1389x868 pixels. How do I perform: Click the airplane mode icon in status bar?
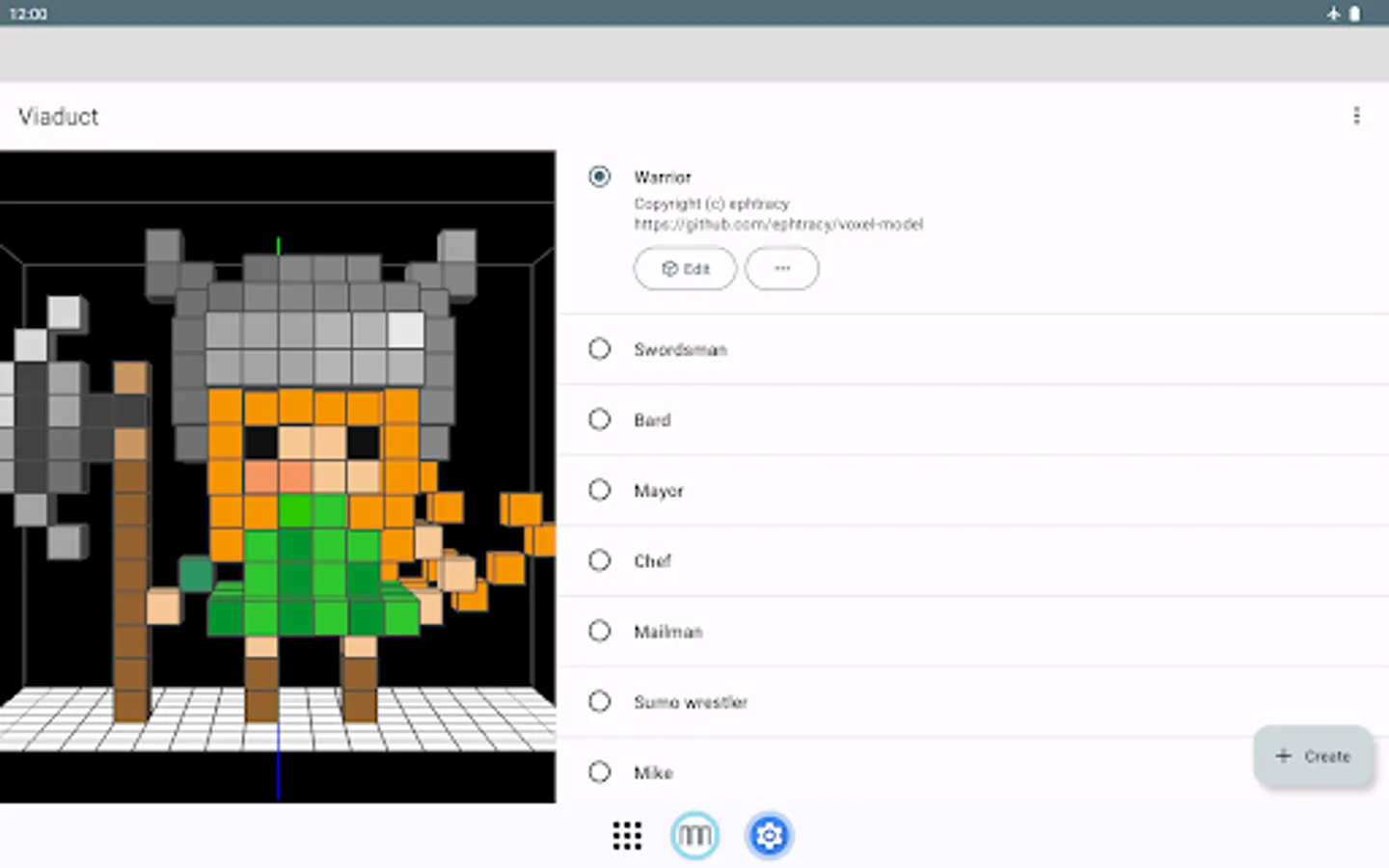coord(1334,14)
